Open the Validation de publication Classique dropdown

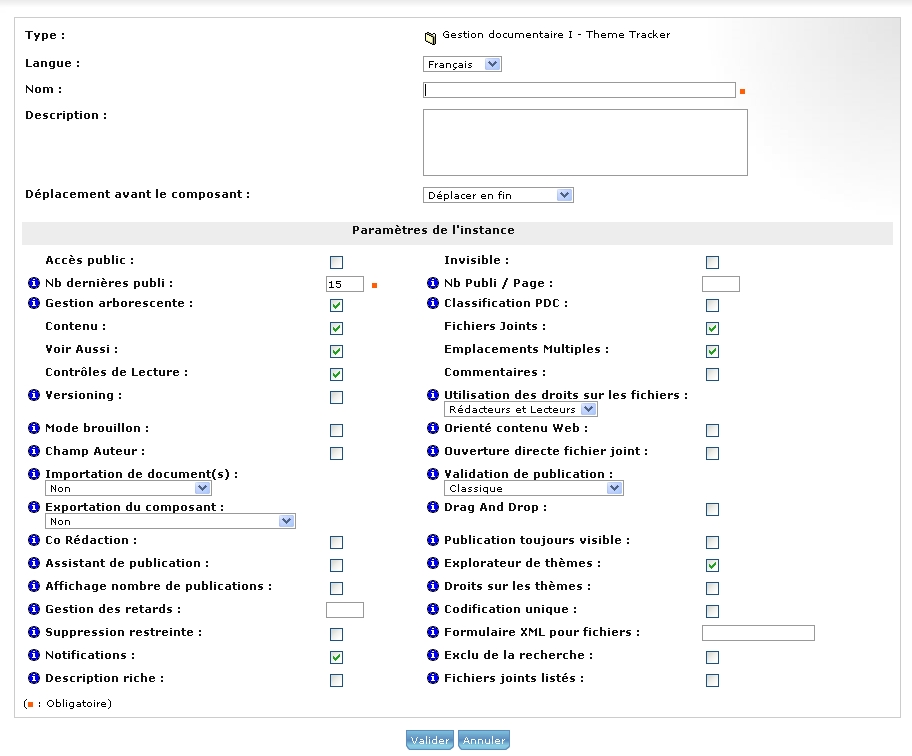(533, 488)
